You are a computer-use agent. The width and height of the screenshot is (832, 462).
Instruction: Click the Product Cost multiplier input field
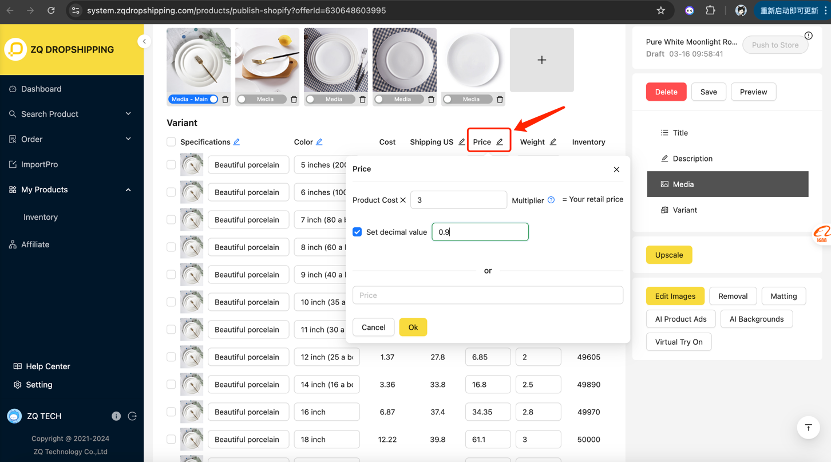click(x=458, y=200)
